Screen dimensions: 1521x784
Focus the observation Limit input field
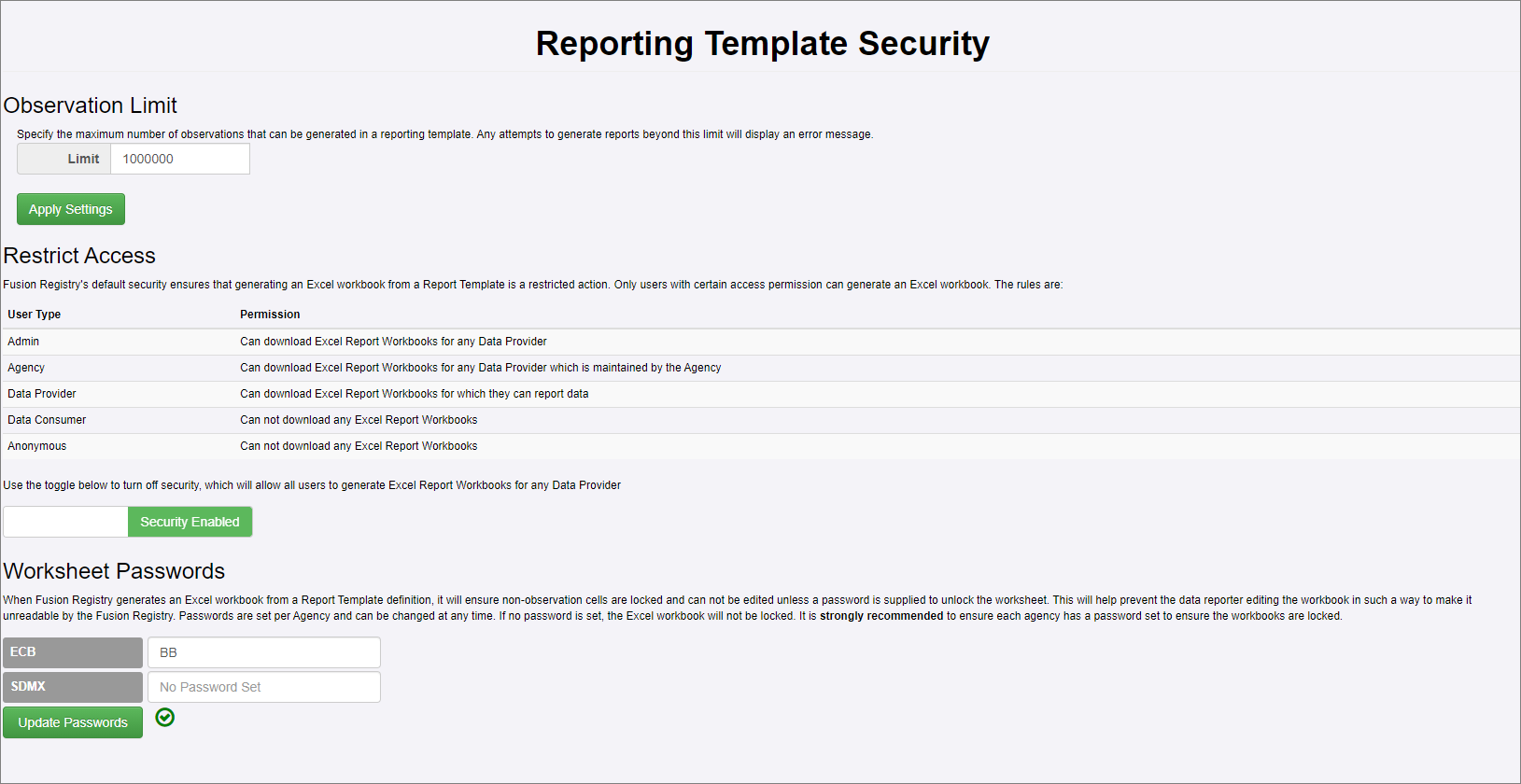(x=179, y=159)
